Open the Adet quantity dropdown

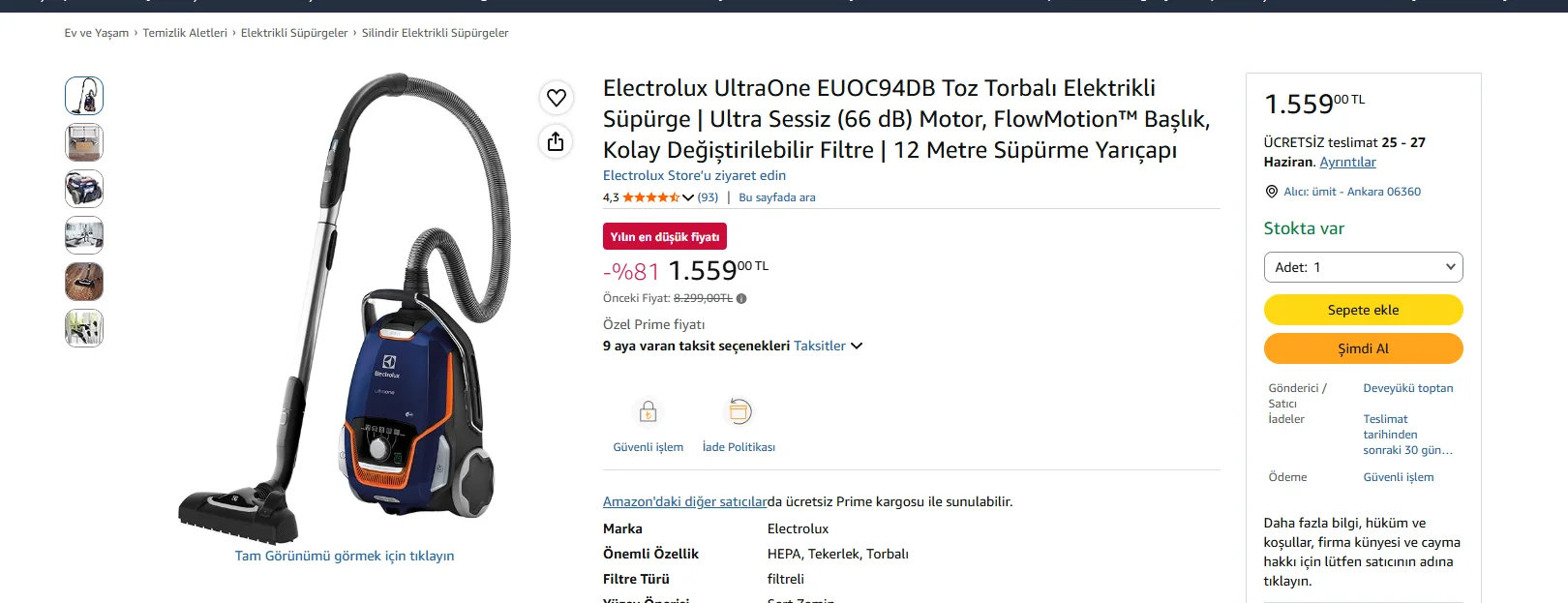click(1363, 267)
